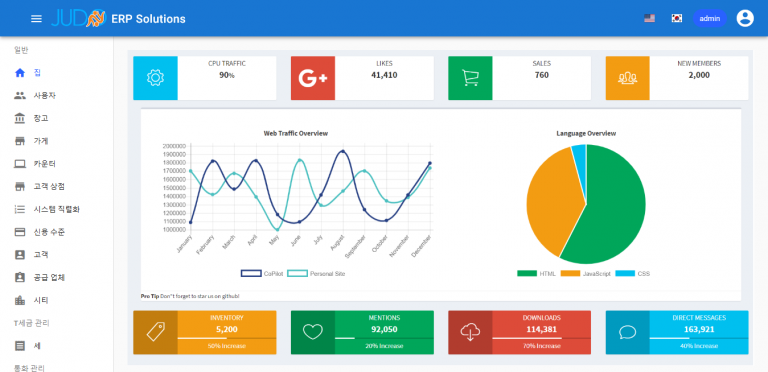Select the 시스템 직렬화 menu label

click(x=57, y=209)
